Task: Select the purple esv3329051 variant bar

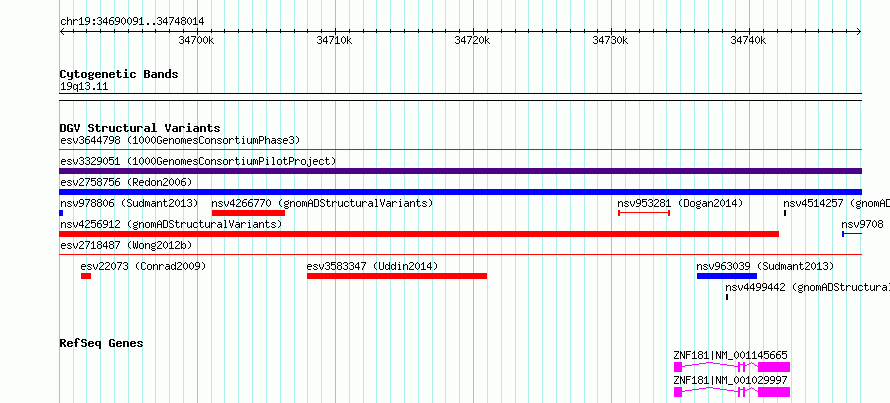Action: tap(460, 171)
